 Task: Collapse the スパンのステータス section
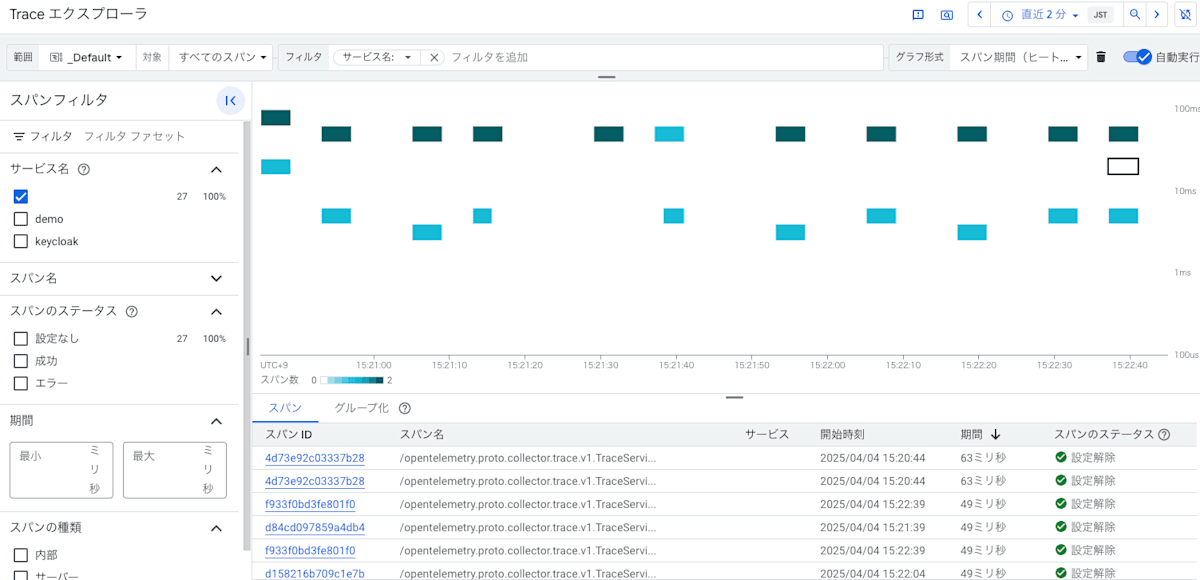216,311
